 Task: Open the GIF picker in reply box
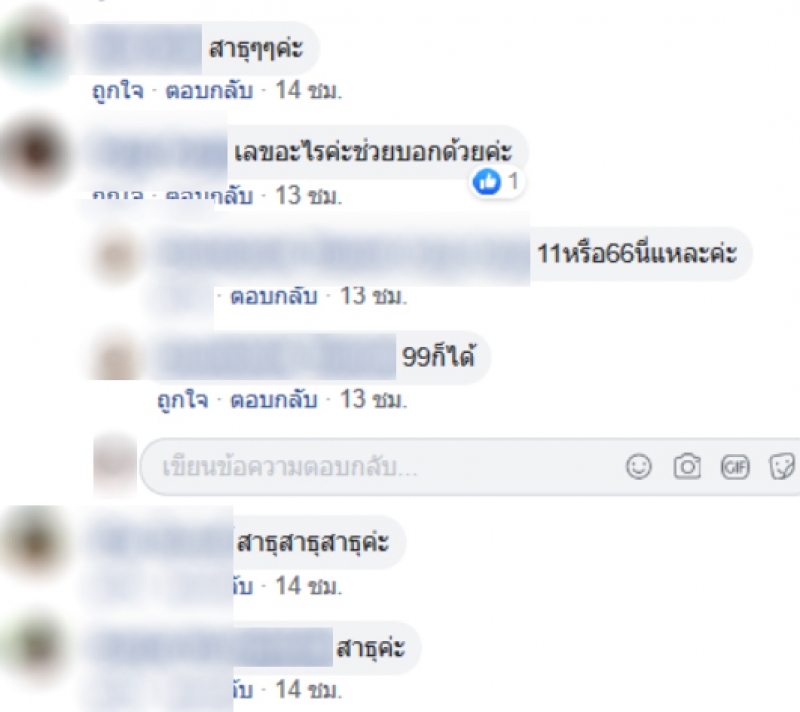[x=735, y=467]
